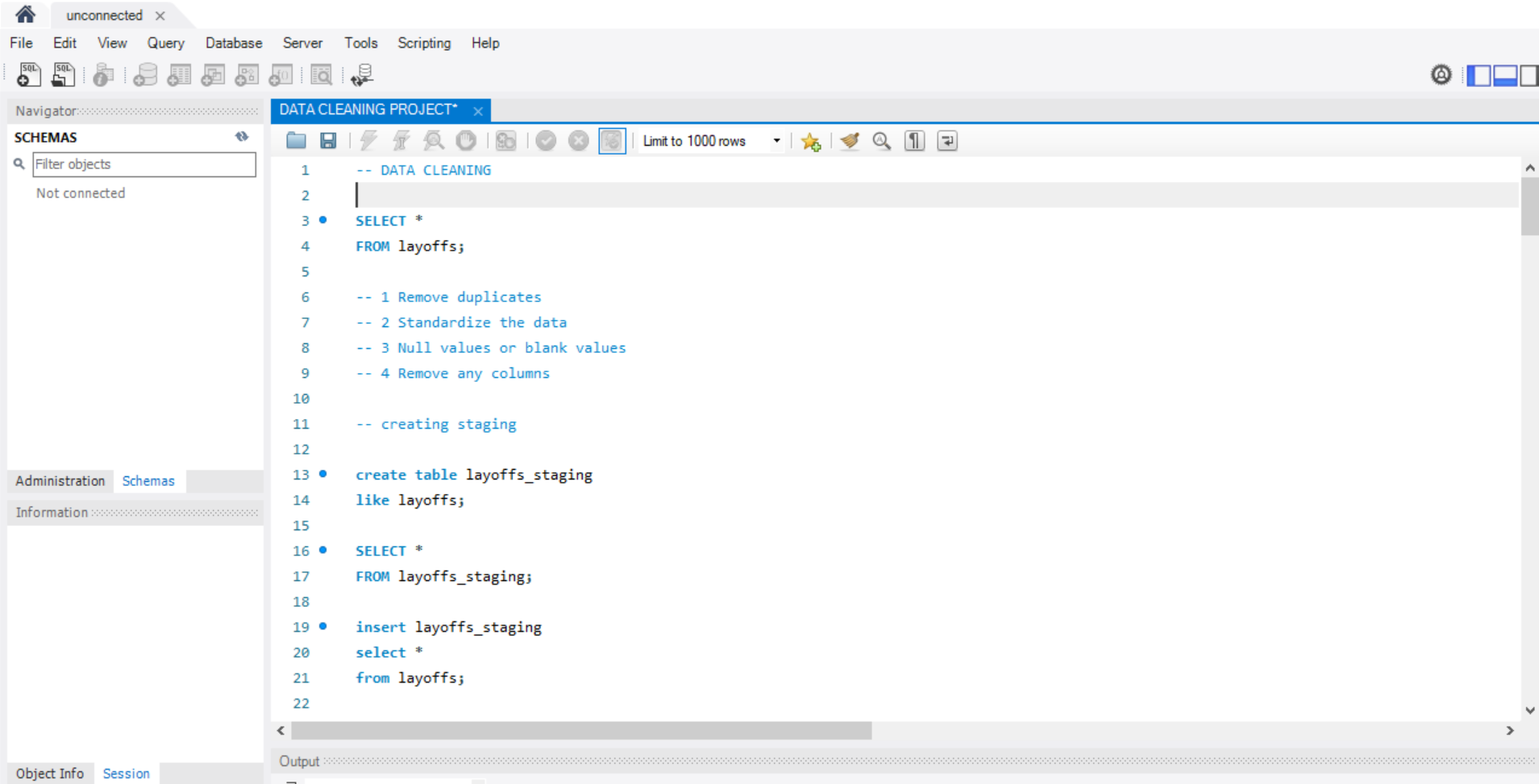Open the Database menu

tap(233, 44)
